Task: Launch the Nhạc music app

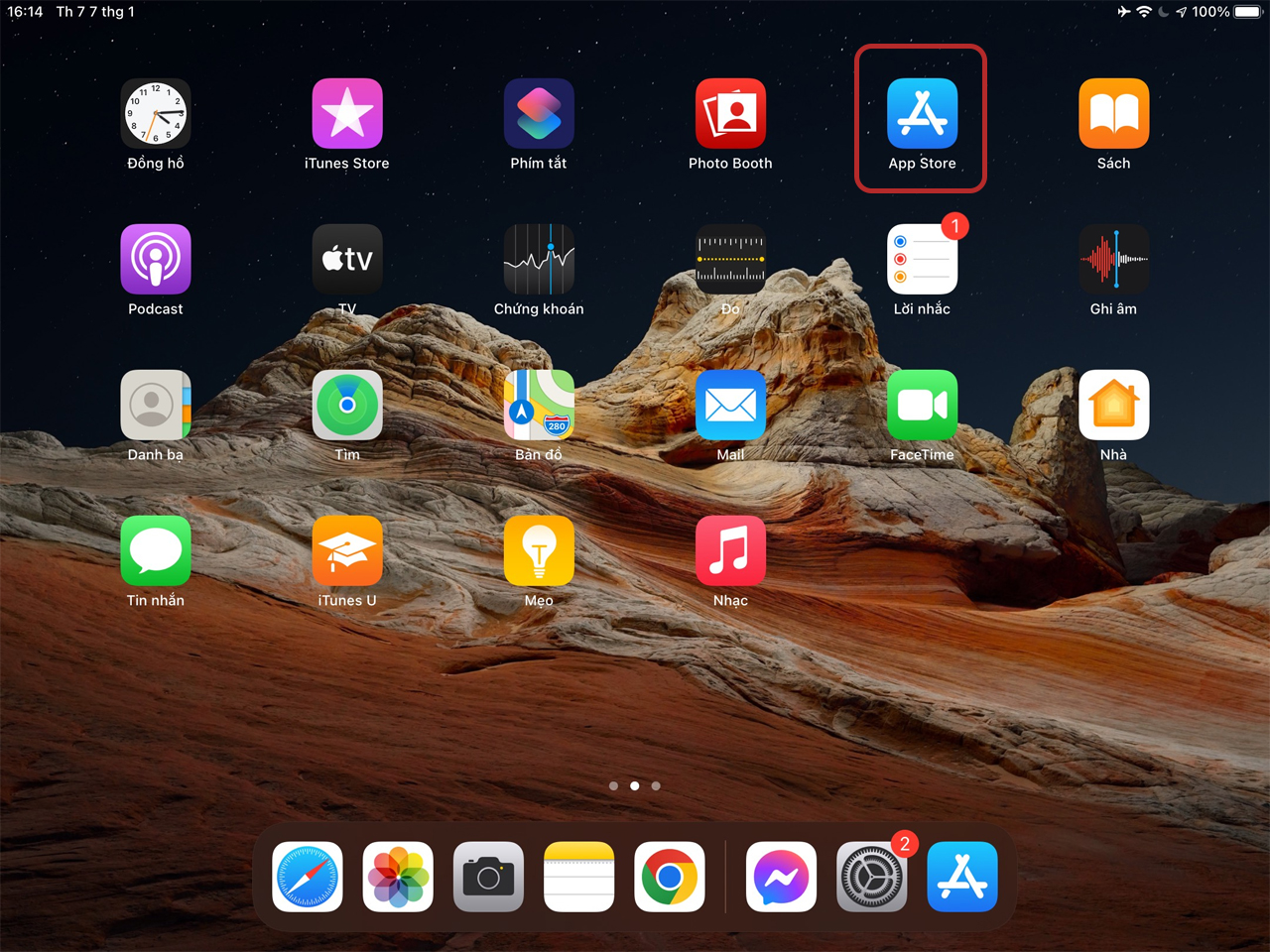Action: click(x=730, y=550)
